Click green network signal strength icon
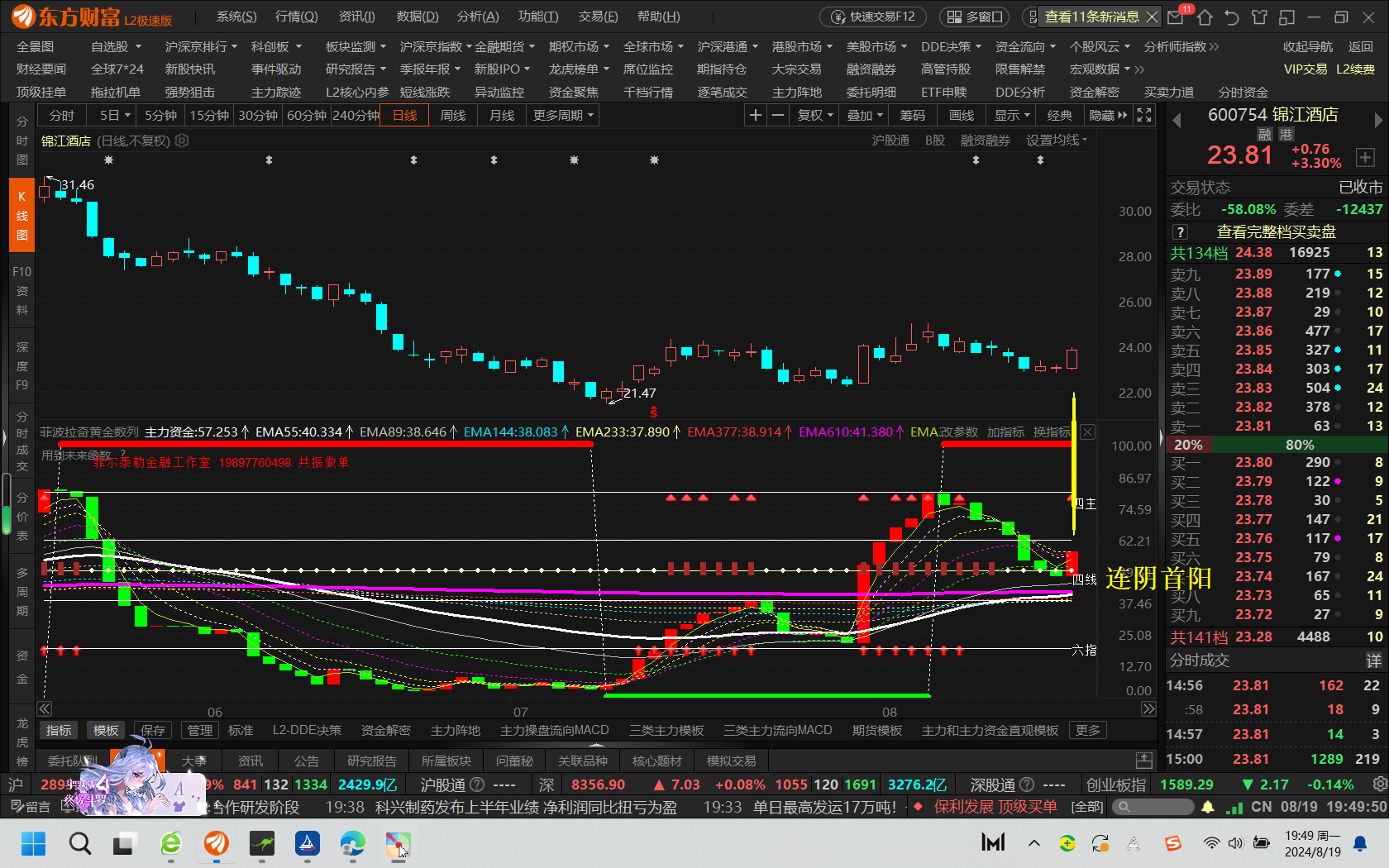This screenshot has width=1389, height=868. [1234, 807]
